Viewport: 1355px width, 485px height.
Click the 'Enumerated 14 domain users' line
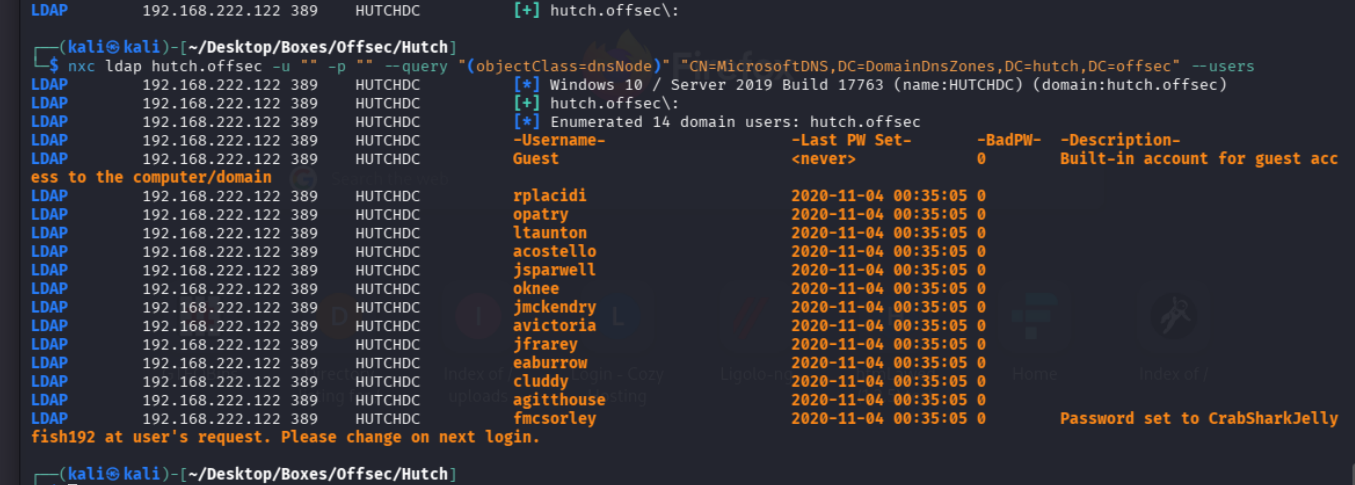tap(716, 122)
